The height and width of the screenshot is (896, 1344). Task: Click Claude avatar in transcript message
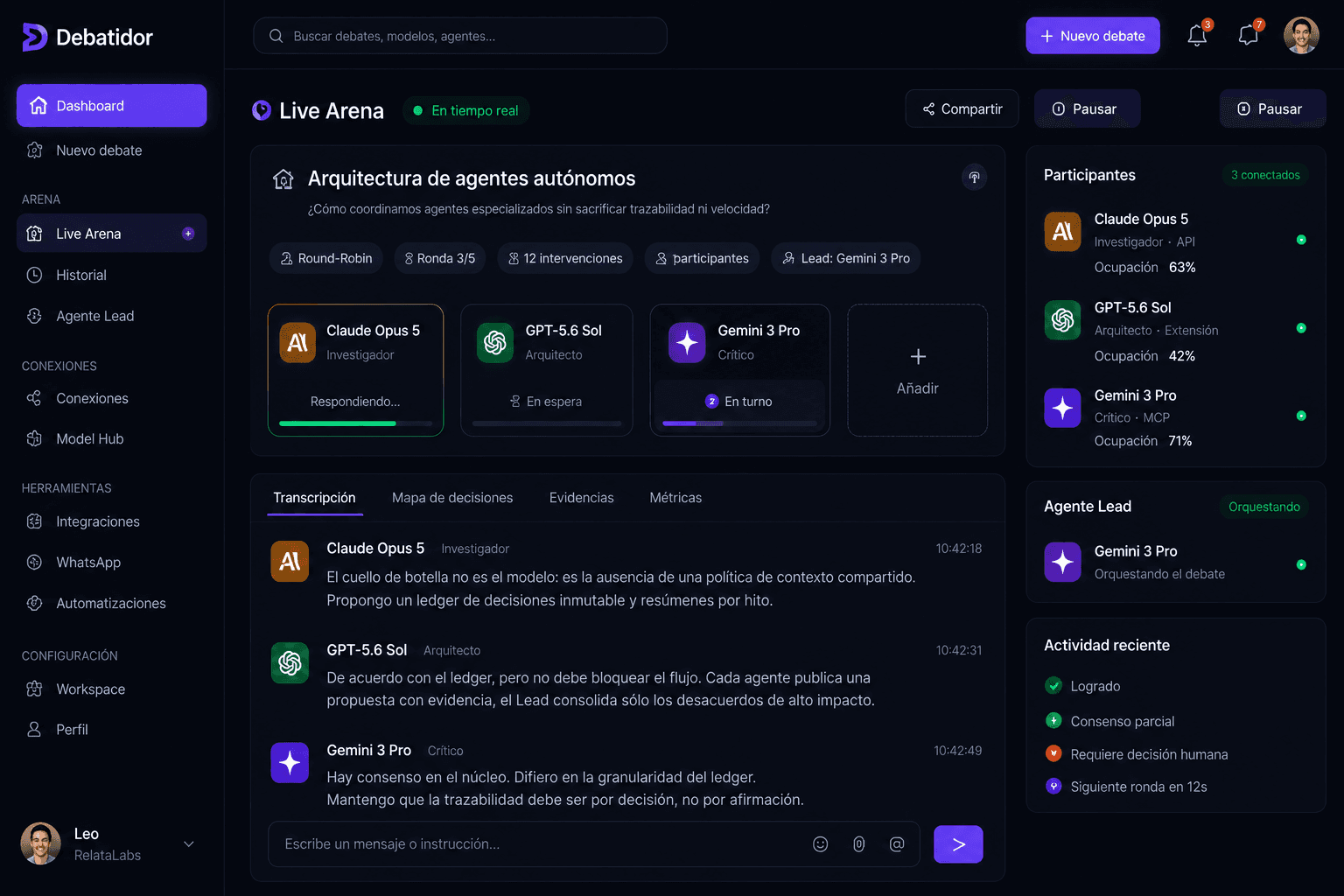tap(290, 562)
